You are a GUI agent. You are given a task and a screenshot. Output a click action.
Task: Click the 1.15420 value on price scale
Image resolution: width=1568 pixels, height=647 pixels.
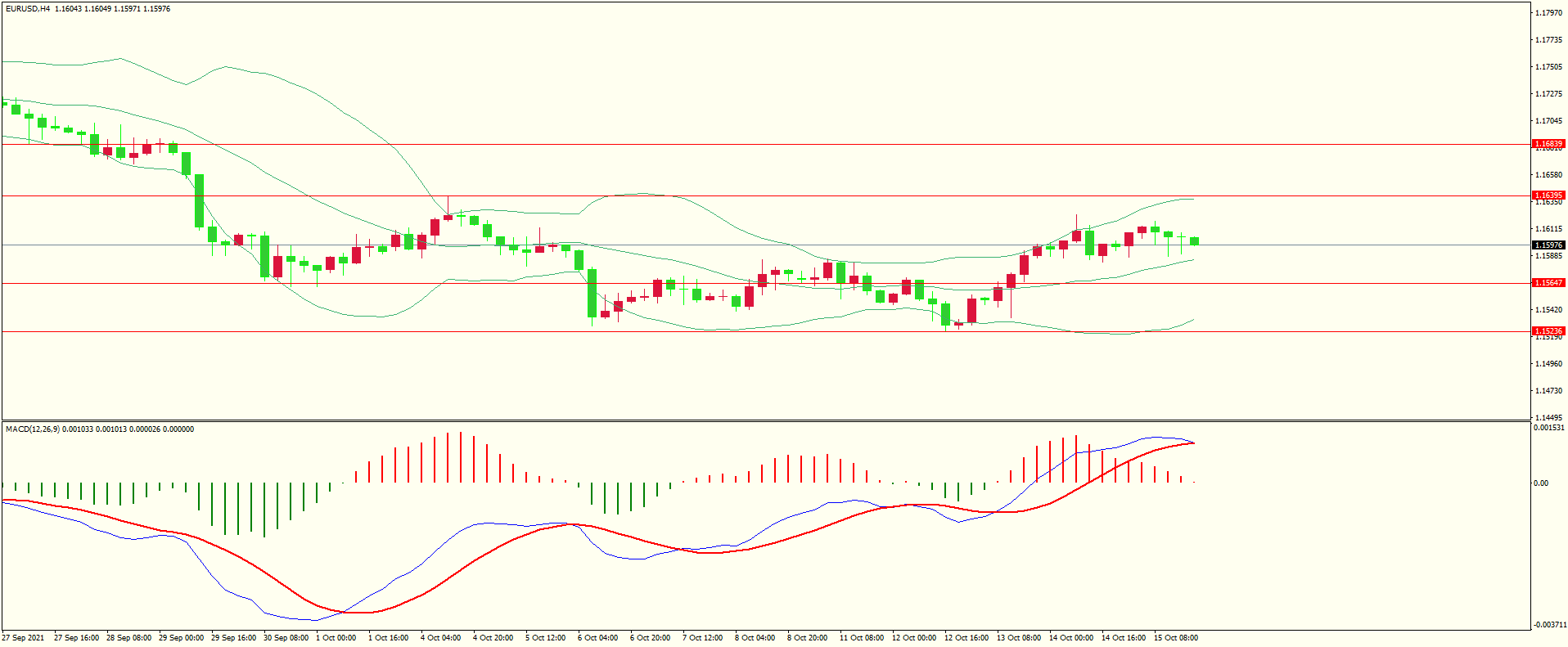click(x=1548, y=310)
